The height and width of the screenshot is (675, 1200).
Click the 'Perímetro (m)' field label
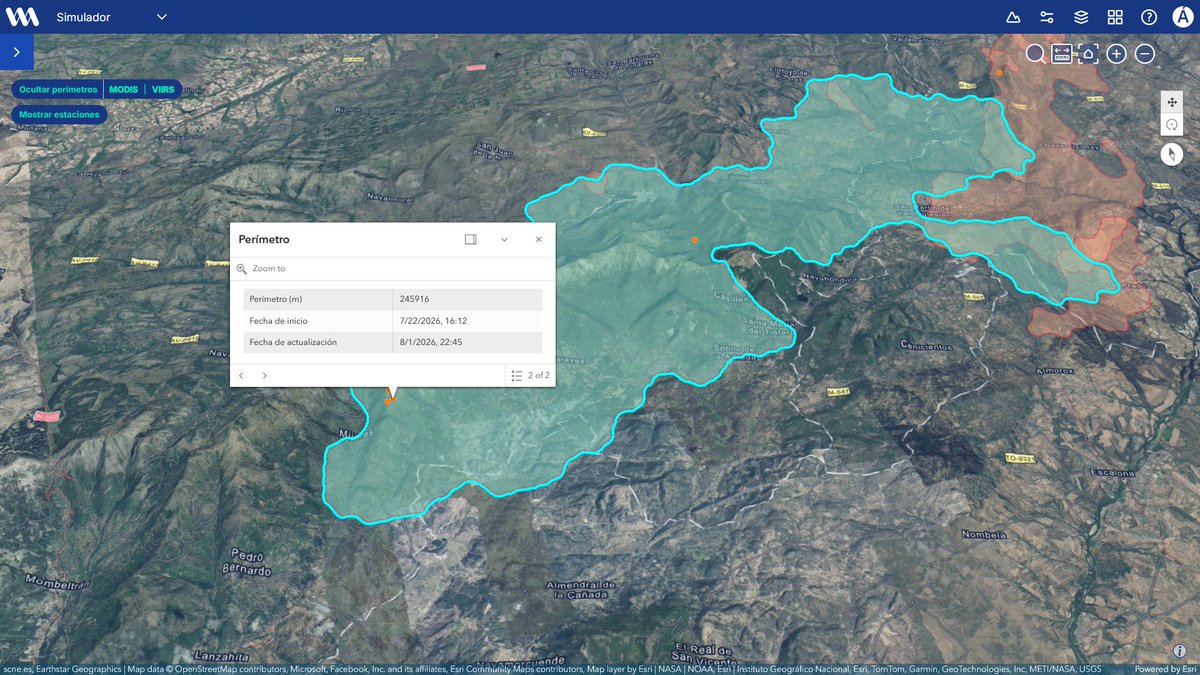click(x=275, y=299)
